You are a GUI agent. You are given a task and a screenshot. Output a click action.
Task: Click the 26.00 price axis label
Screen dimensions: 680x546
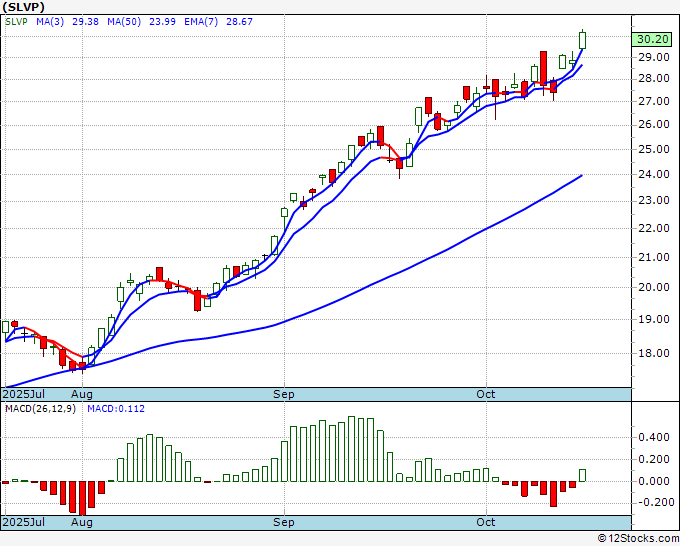click(x=654, y=124)
